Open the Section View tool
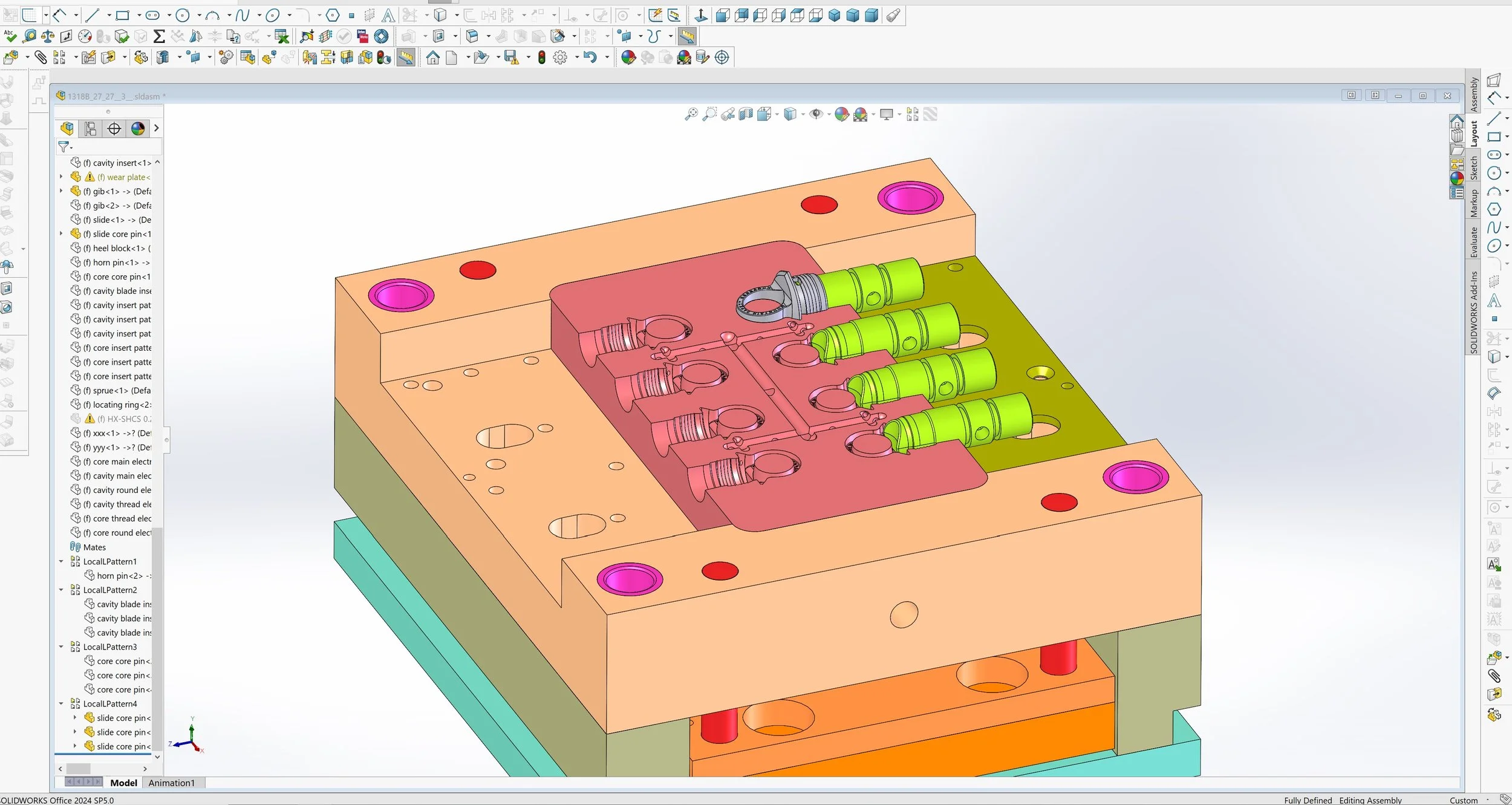This screenshot has height=805, width=1512. tap(746, 114)
